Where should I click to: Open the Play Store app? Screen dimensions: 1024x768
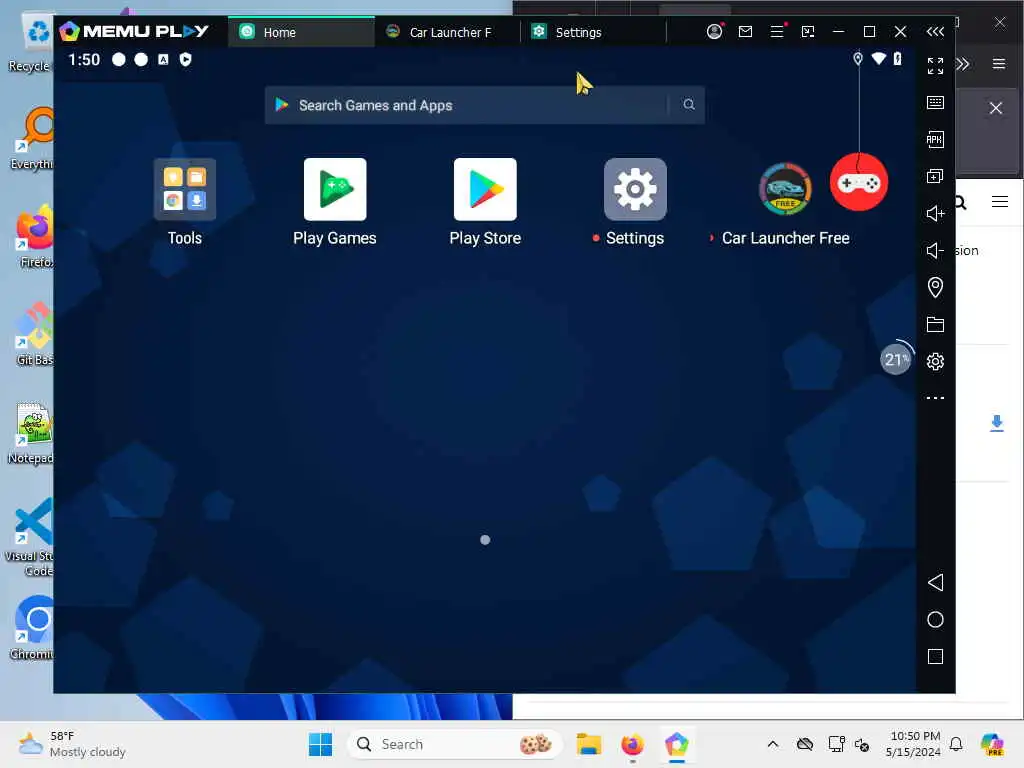coord(485,189)
